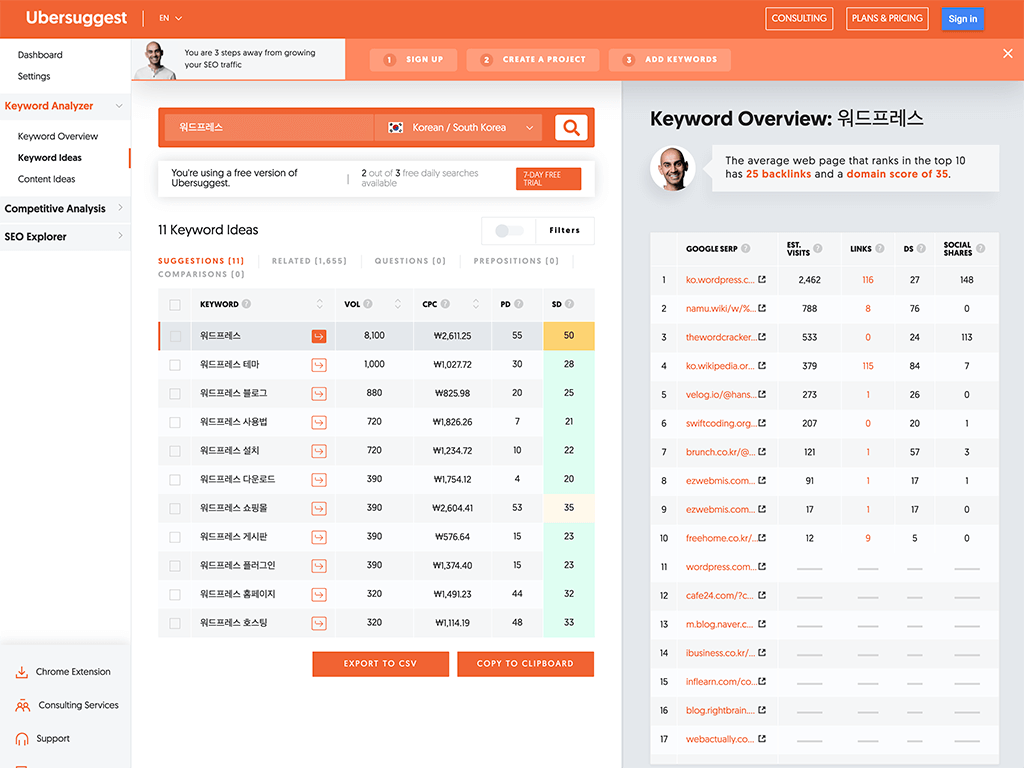Click the orange search magnifier button

coord(571,127)
